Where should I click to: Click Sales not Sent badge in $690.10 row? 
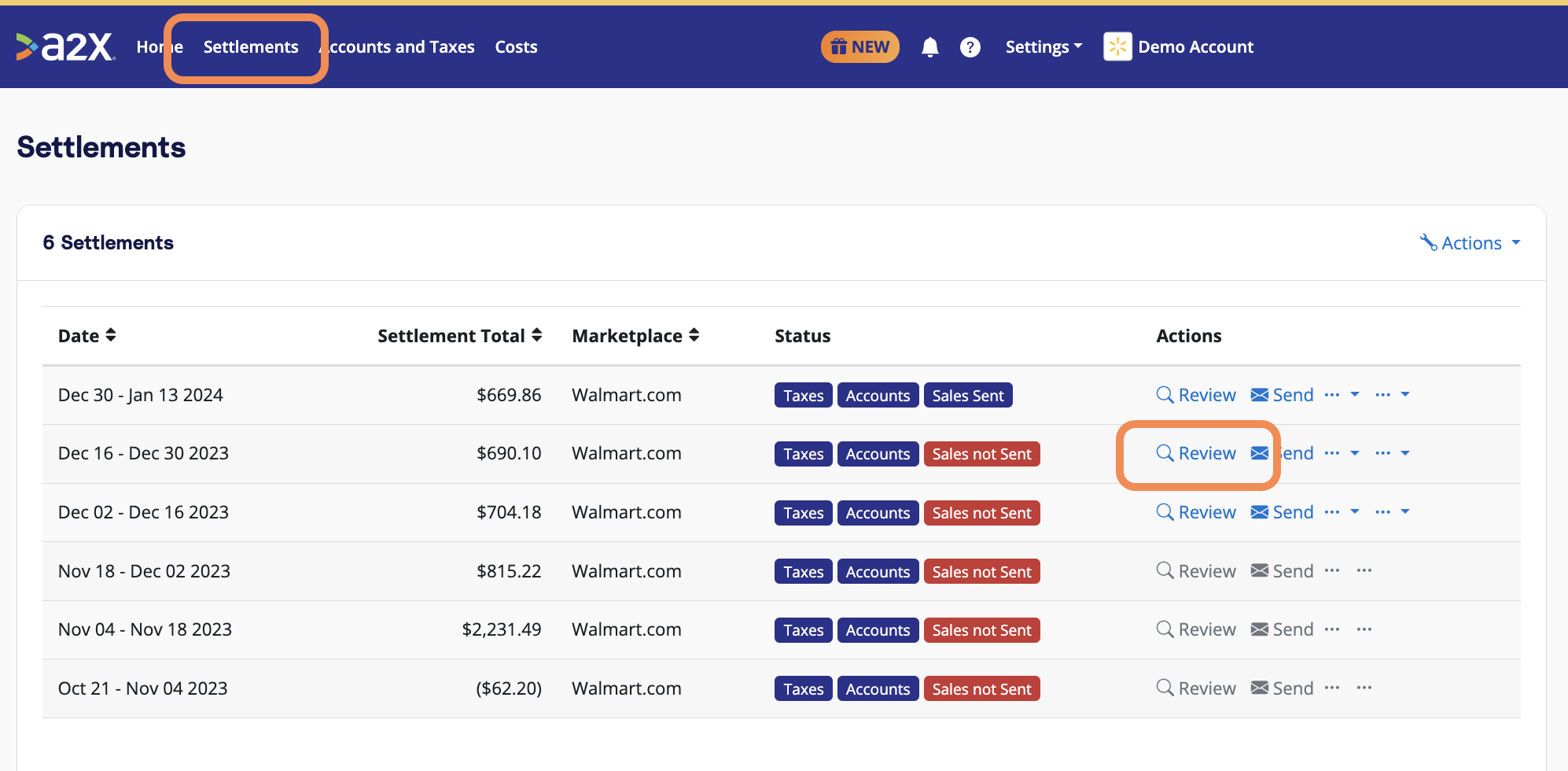point(981,454)
